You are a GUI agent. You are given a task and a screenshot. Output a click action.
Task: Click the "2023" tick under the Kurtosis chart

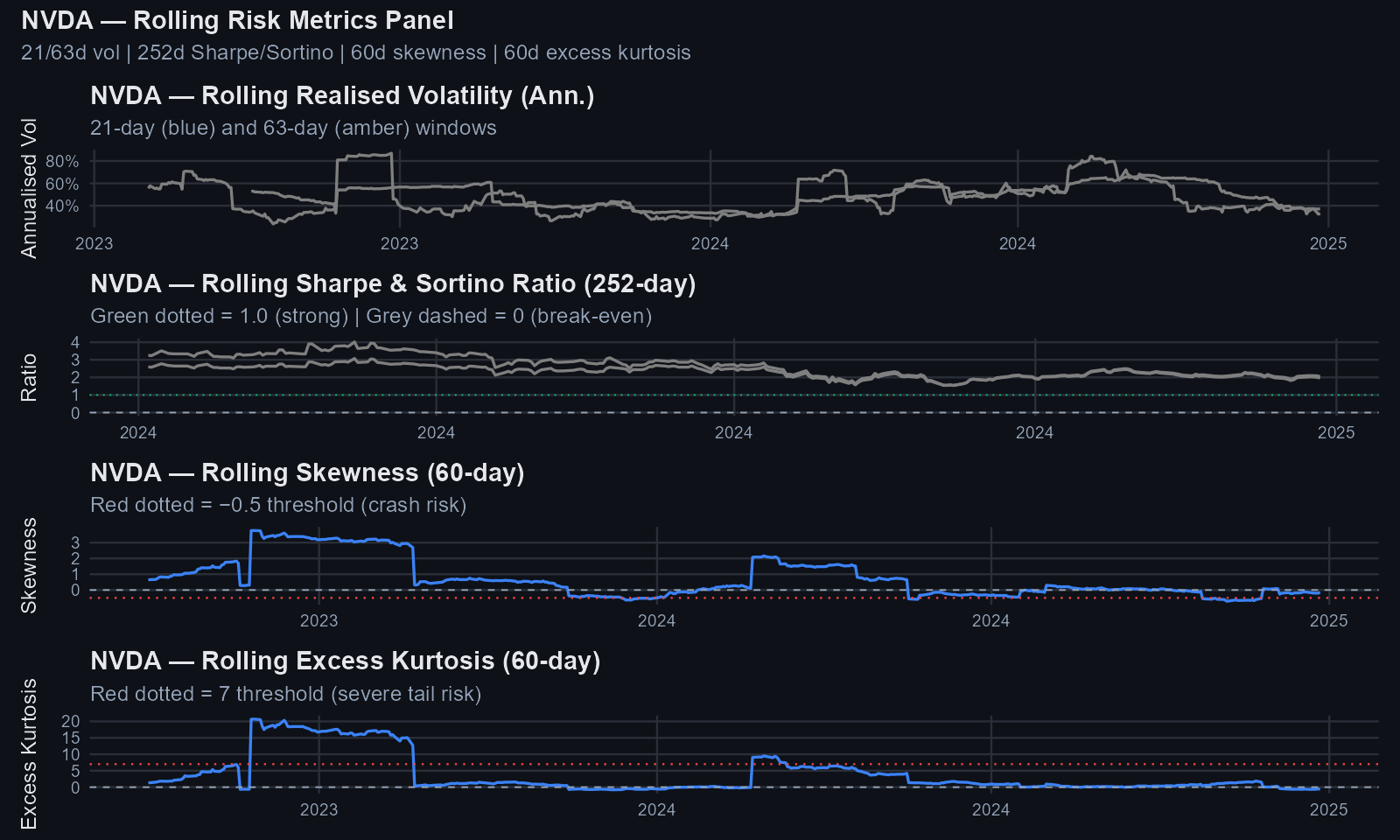coord(318,809)
